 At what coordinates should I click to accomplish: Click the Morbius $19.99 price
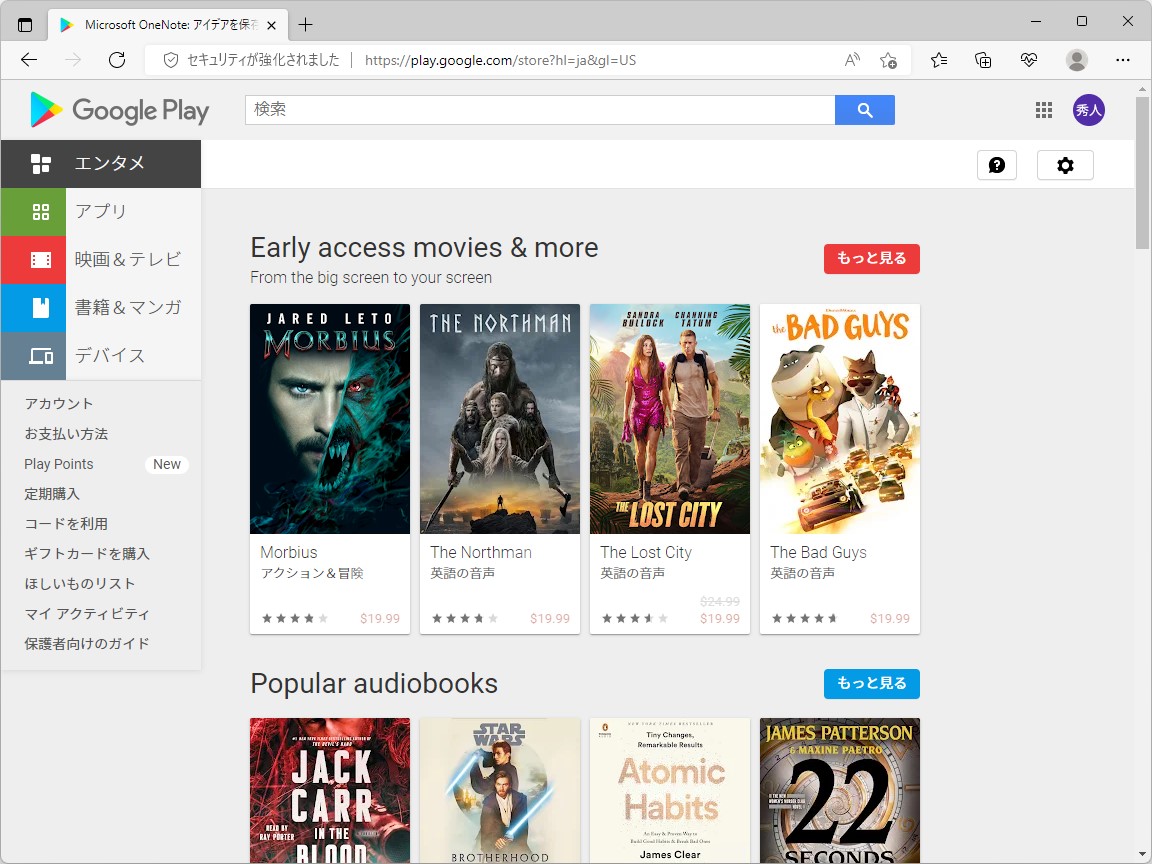380,619
